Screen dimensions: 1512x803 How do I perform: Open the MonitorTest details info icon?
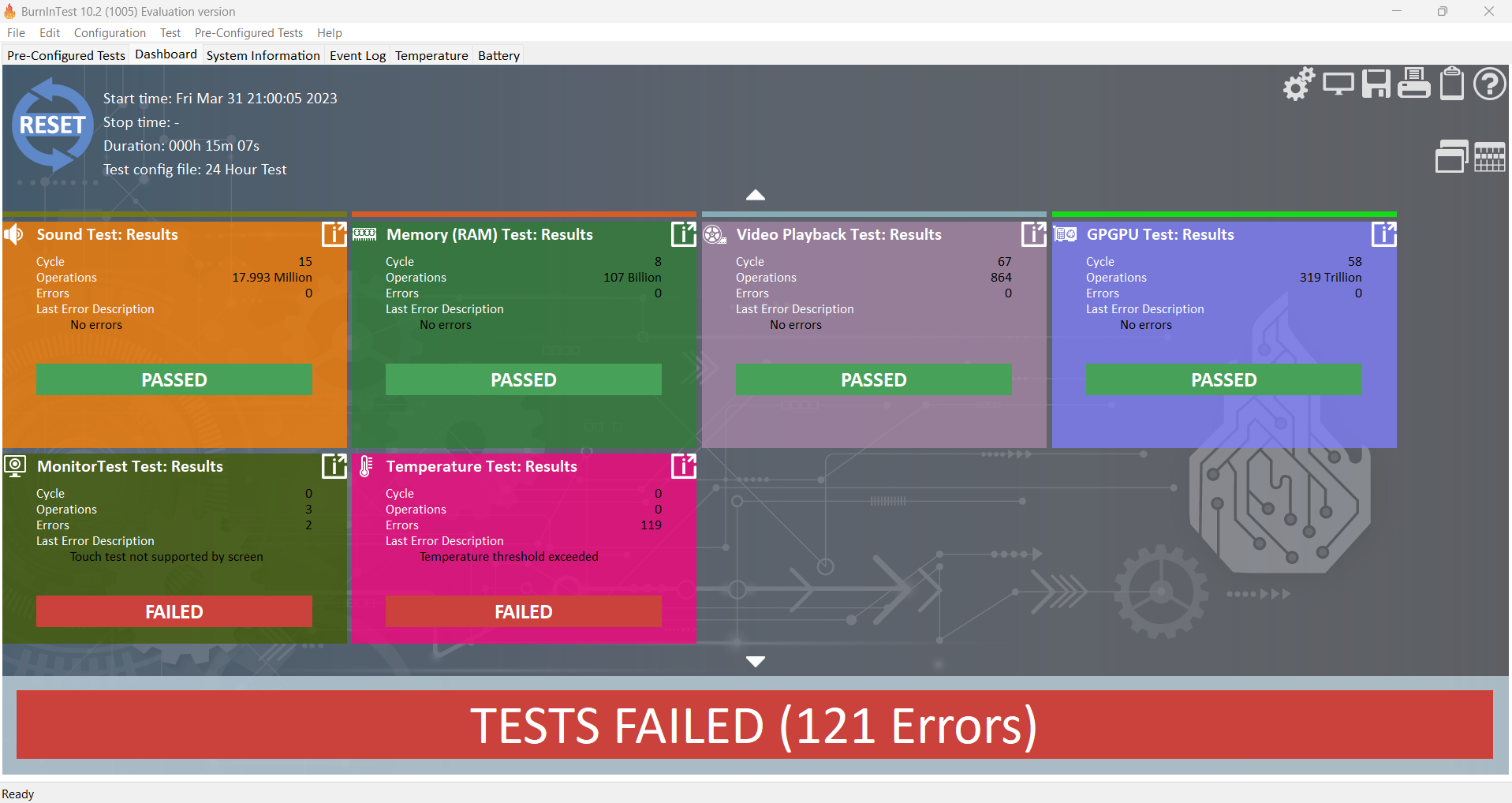click(x=334, y=466)
